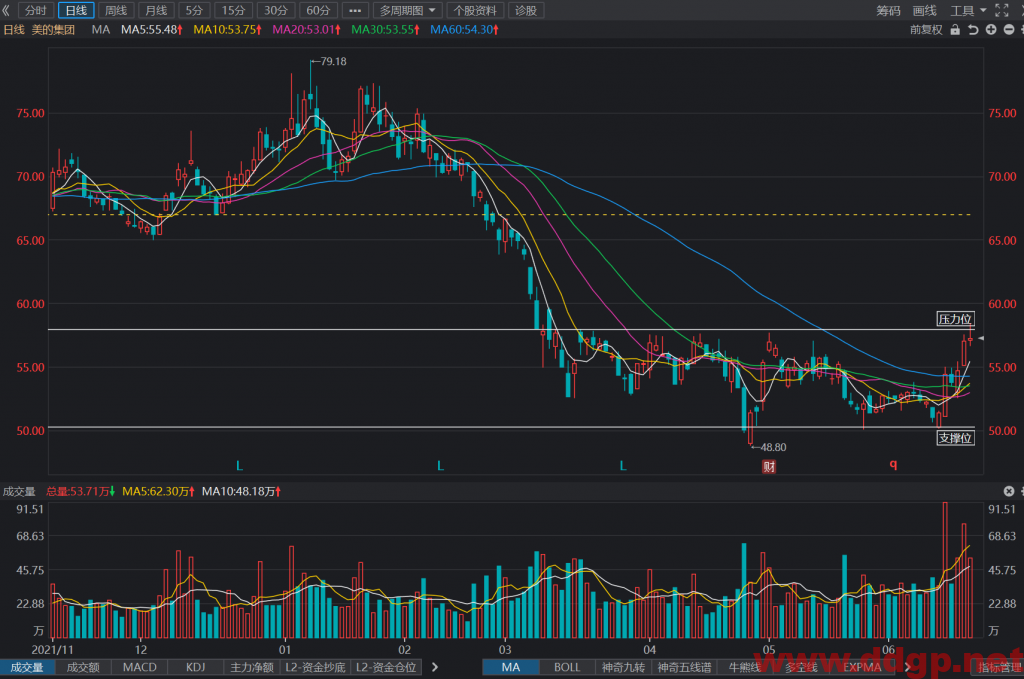Click the double left chevron back icon
Viewport: 1024px width, 679px height.
pos(7,10)
